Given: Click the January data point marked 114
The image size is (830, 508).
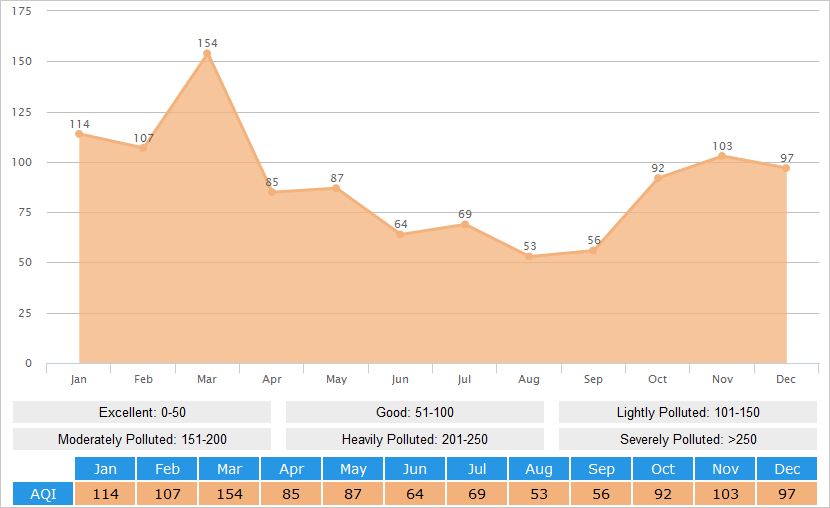Looking at the screenshot, I should point(79,134).
